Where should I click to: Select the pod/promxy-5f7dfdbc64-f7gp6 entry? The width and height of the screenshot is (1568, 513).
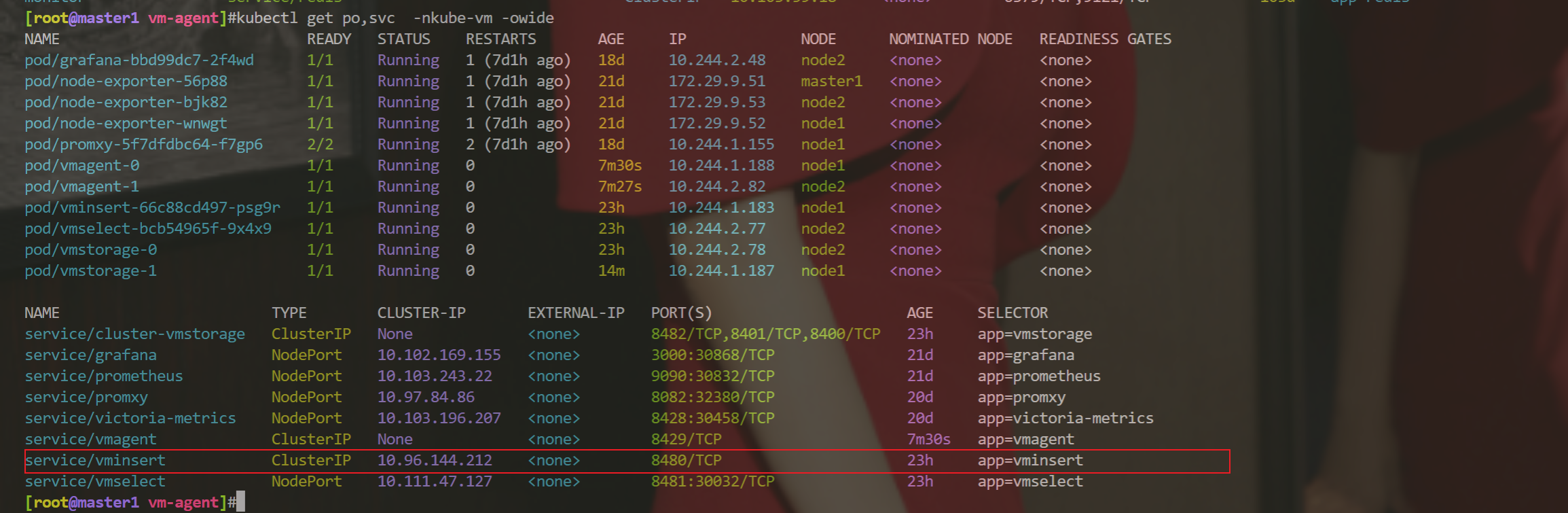click(143, 145)
